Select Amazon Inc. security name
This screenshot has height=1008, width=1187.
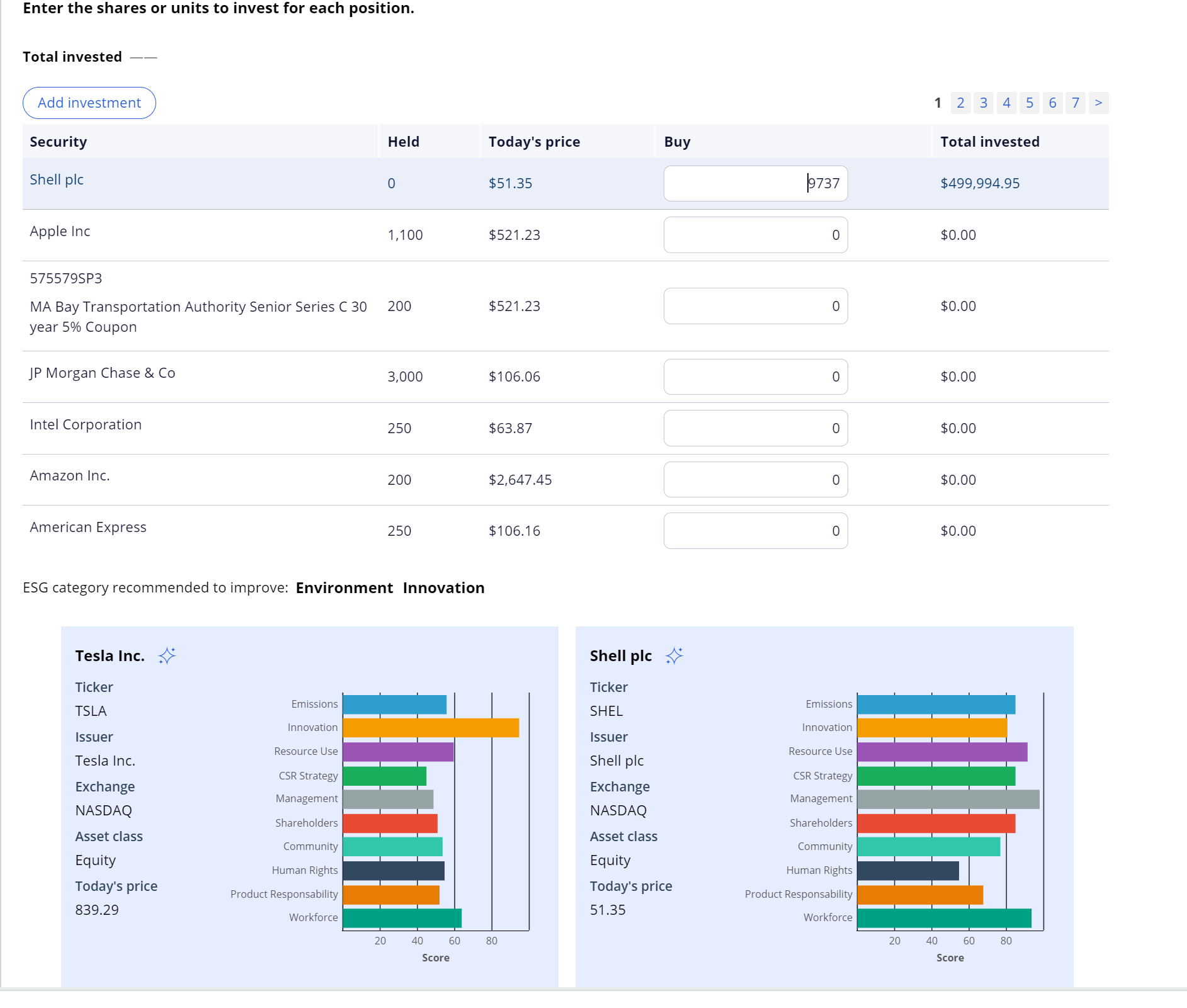coord(69,475)
